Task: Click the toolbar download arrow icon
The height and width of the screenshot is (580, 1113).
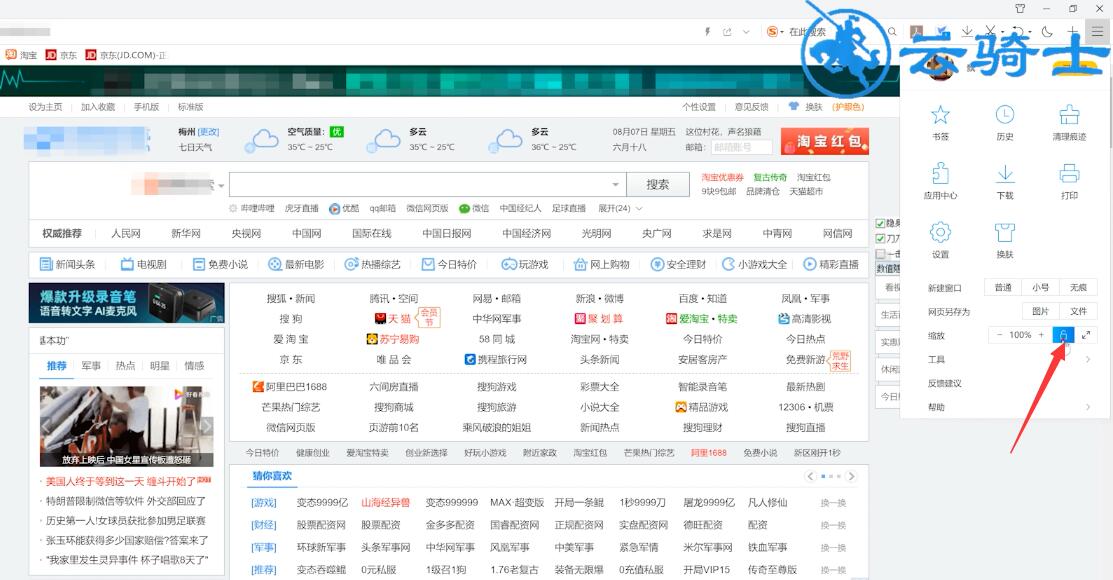Action: pos(967,32)
